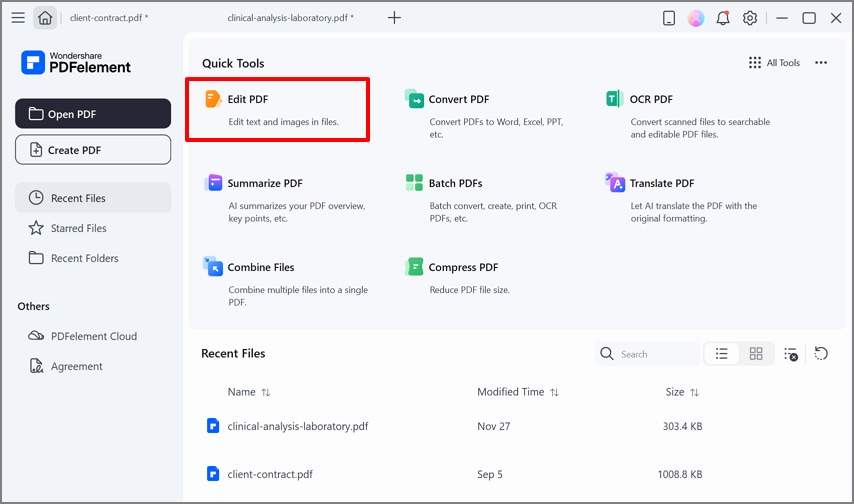Click the Agreement document icon
Viewport: 854px width, 504px height.
pos(36,366)
